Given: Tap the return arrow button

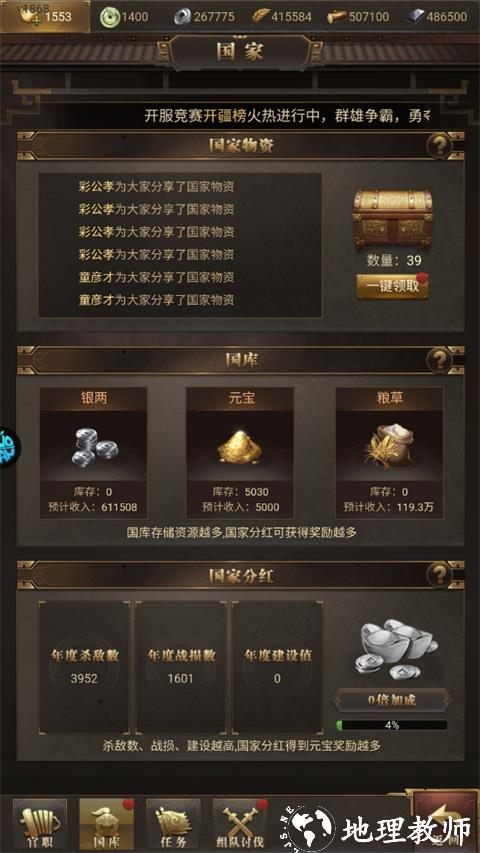Looking at the screenshot, I should click(445, 820).
